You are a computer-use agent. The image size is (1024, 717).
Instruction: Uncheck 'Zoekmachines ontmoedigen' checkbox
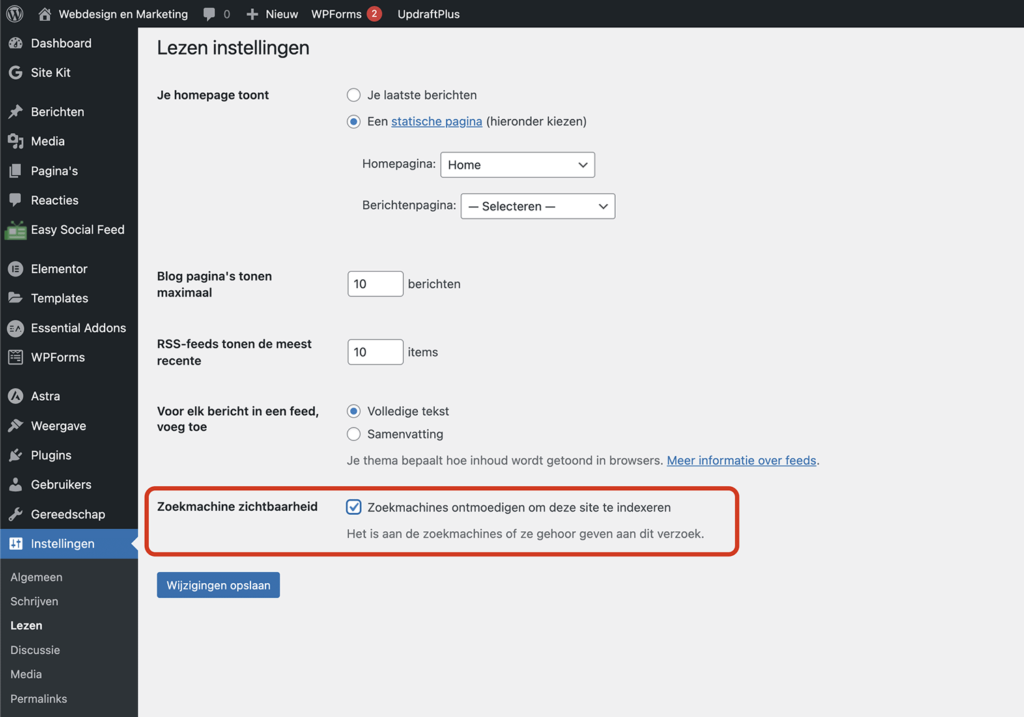[x=354, y=507]
